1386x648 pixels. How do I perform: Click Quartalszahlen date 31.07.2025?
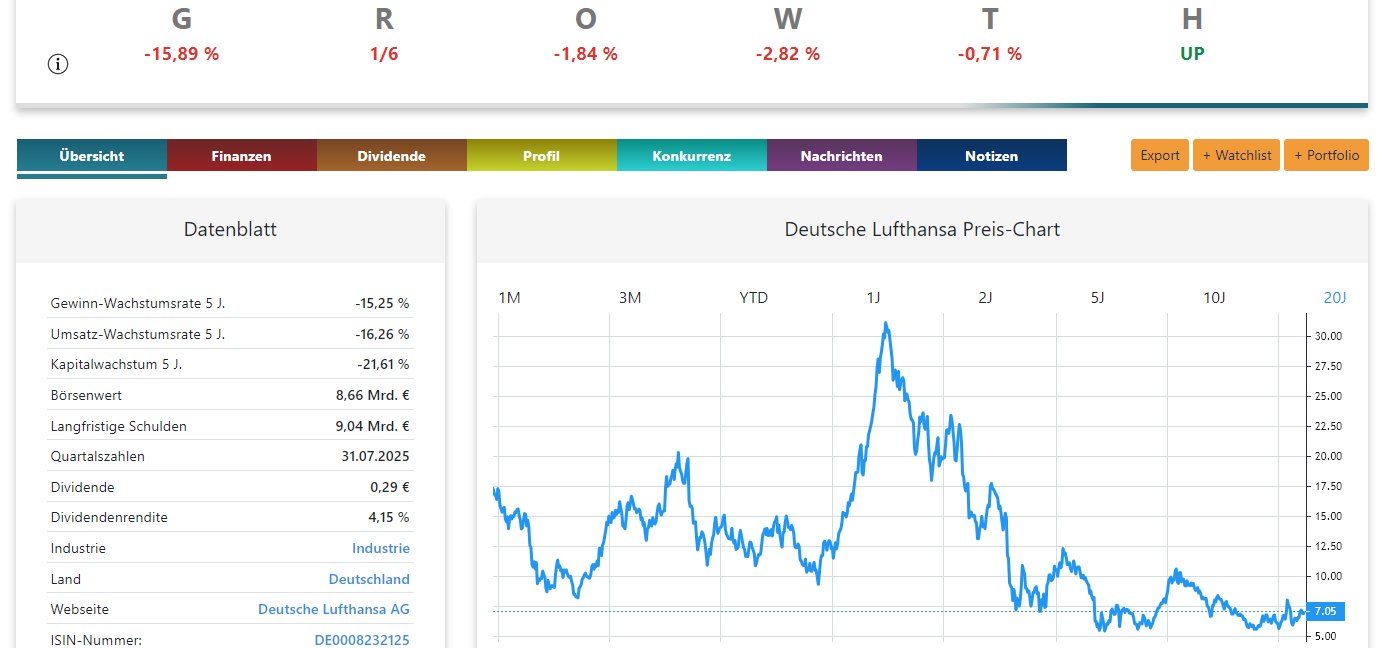pyautogui.click(x=375, y=456)
